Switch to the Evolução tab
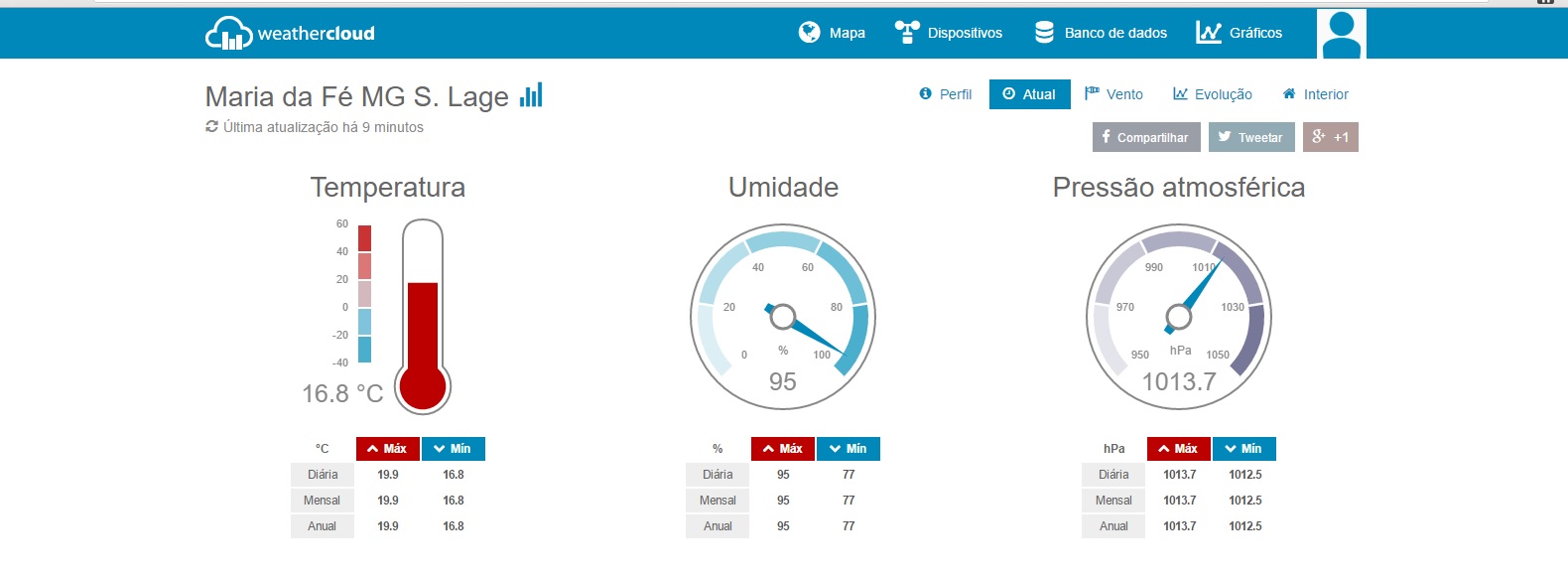The image size is (1568, 579). [x=1213, y=94]
